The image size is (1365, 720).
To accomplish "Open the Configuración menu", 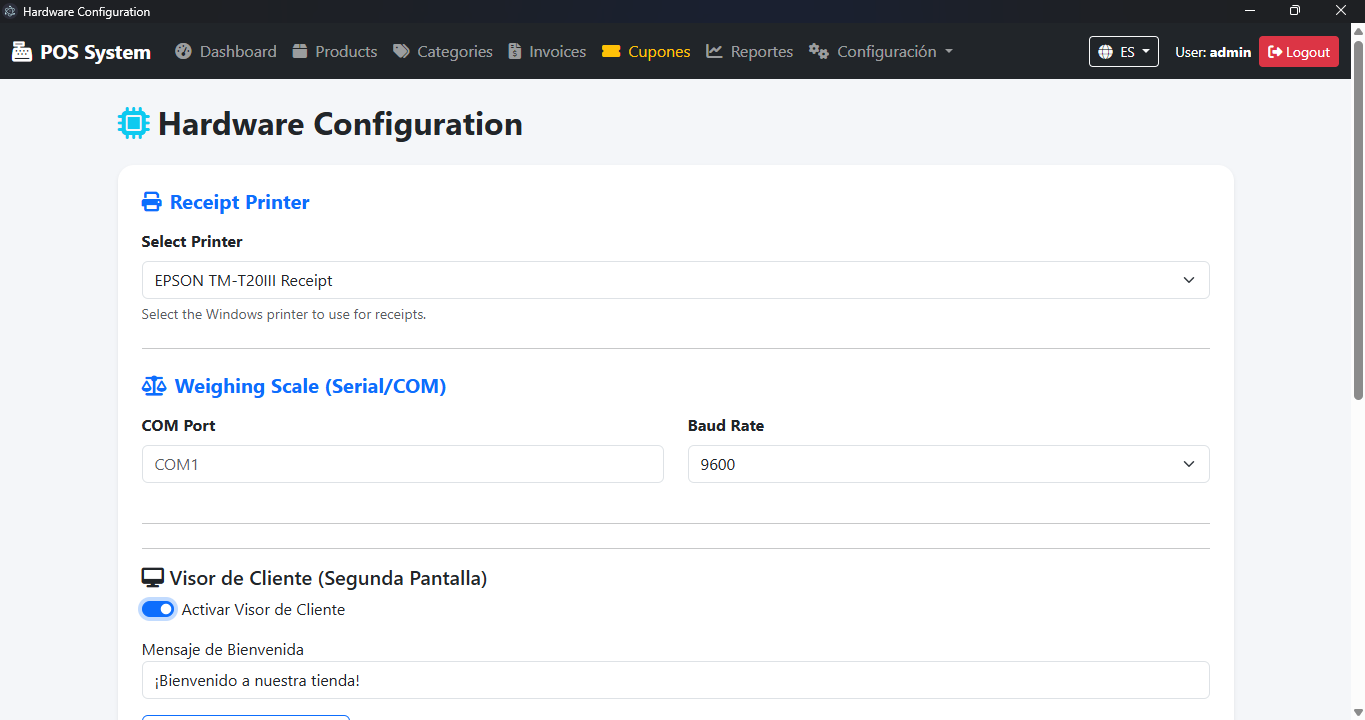I will pos(881,51).
